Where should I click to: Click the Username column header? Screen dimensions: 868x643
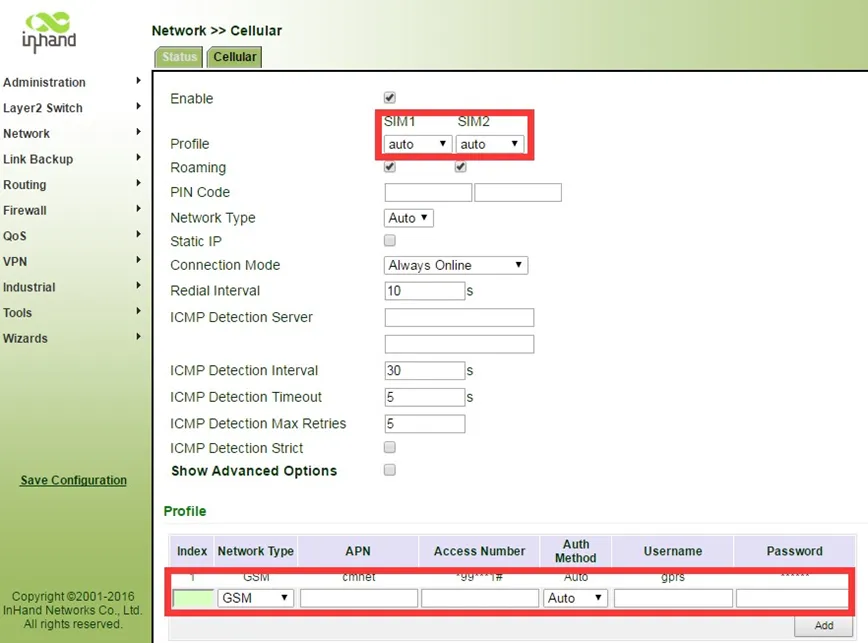[673, 551]
